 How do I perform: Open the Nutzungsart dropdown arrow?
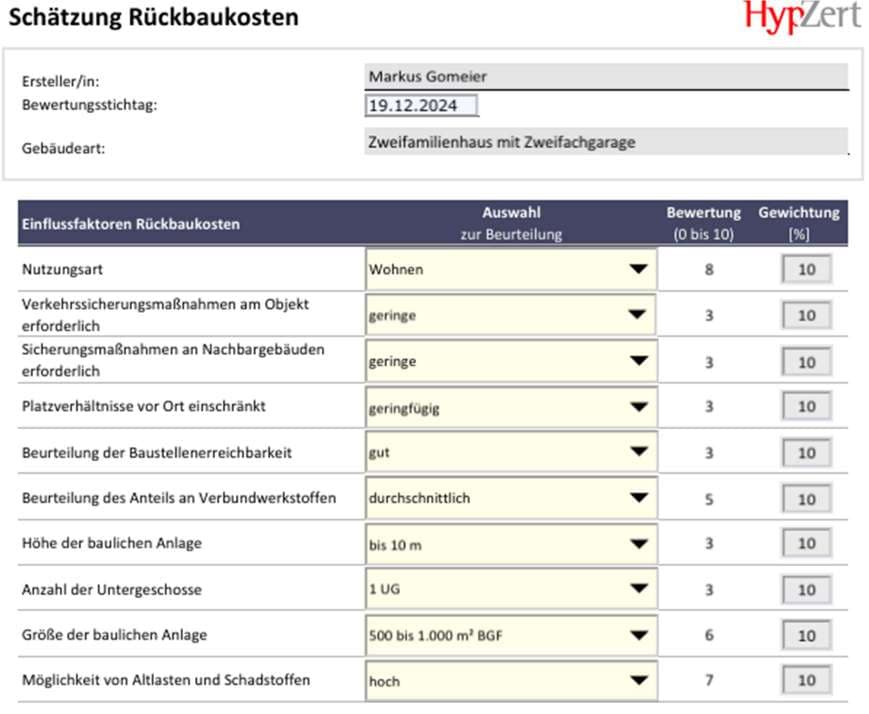tap(638, 269)
